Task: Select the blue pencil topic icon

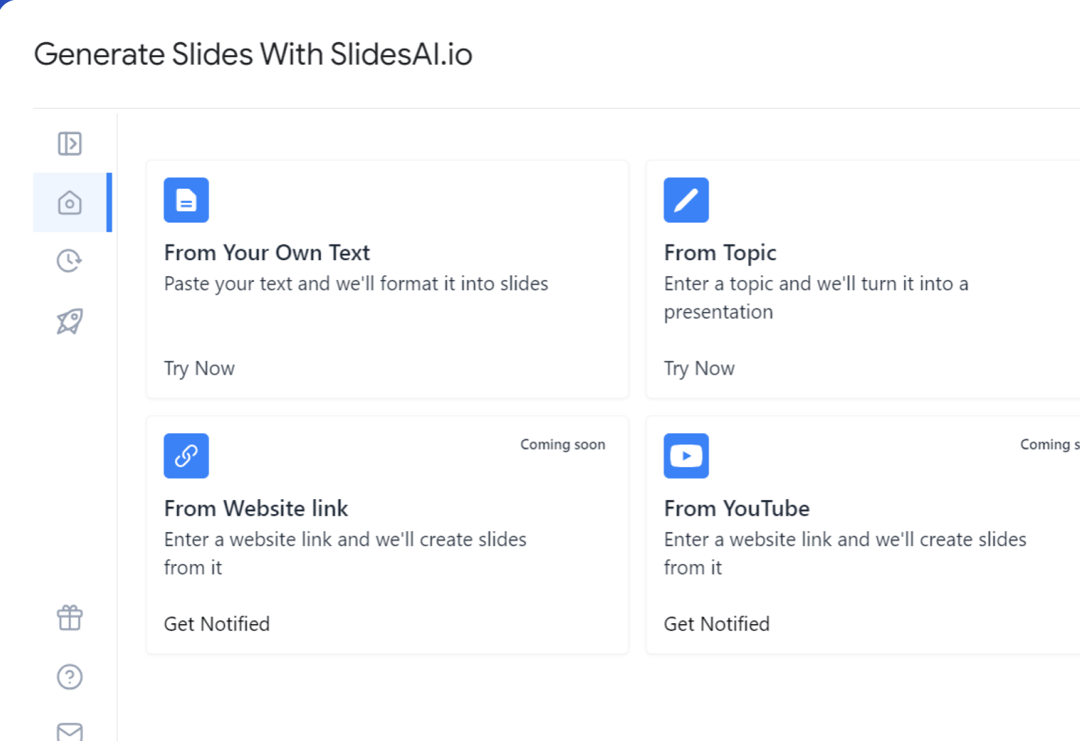Action: coord(686,200)
